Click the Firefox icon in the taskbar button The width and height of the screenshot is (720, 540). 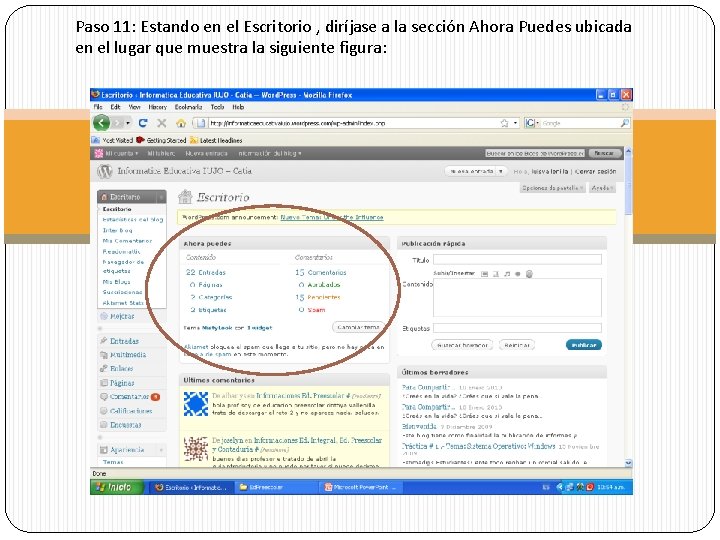click(159, 487)
